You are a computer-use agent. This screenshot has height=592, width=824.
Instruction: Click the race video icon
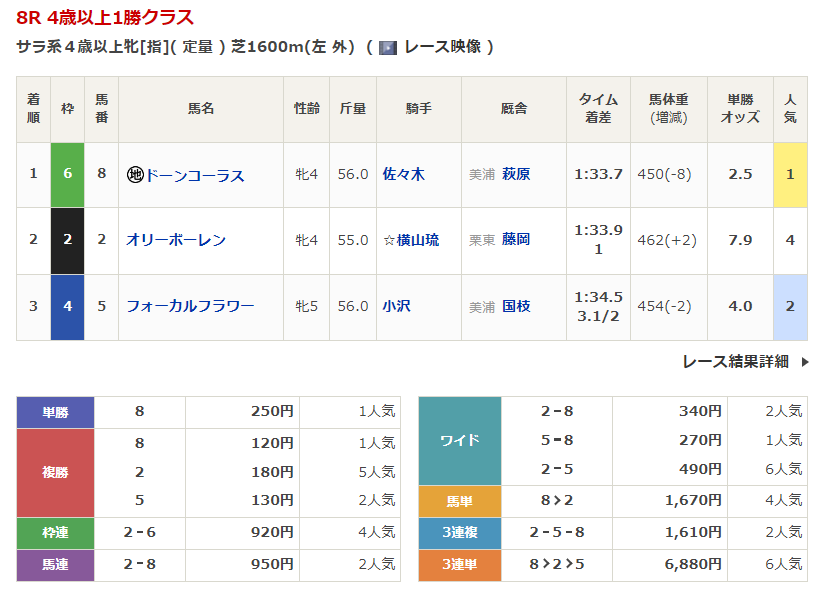pyautogui.click(x=388, y=48)
